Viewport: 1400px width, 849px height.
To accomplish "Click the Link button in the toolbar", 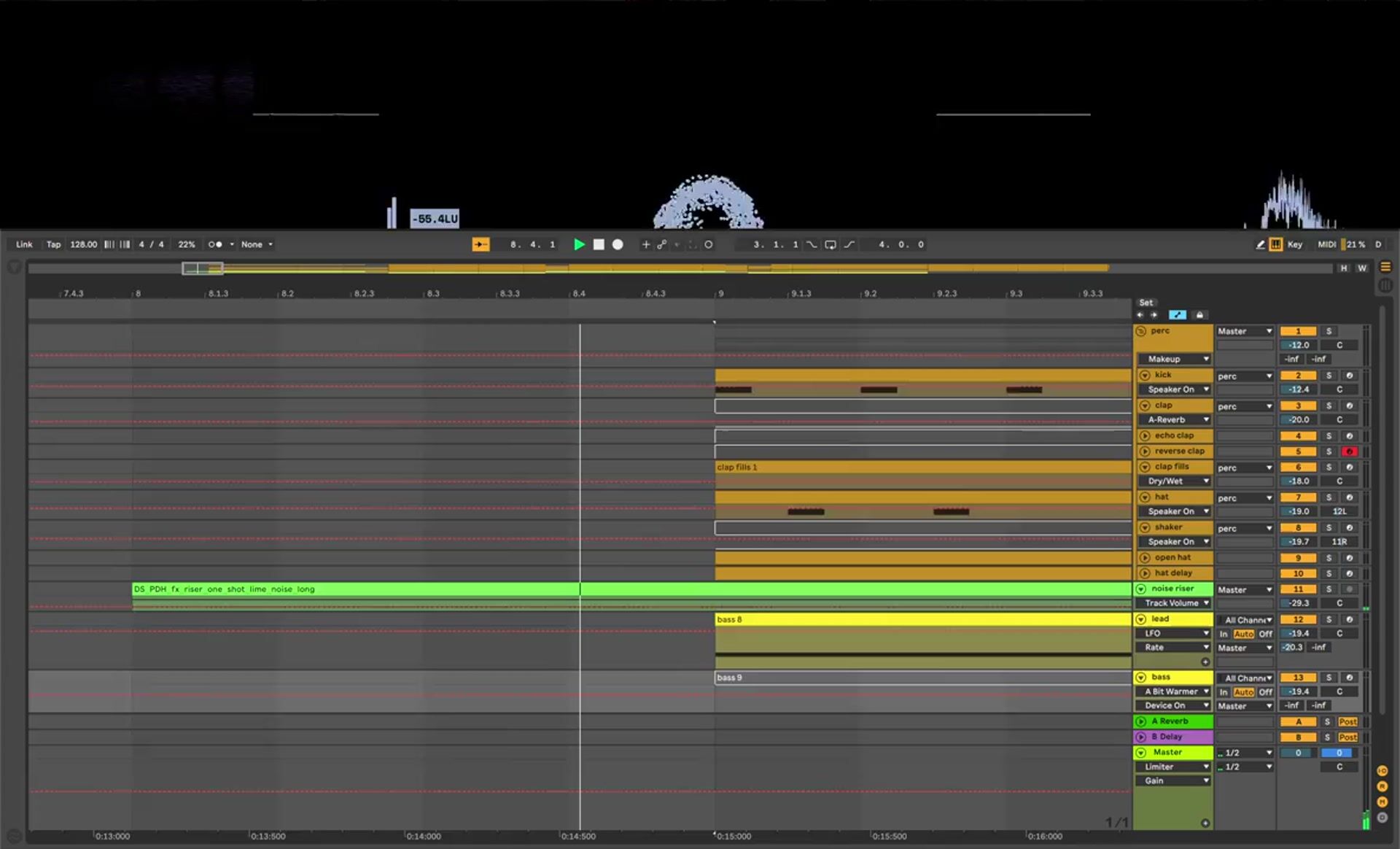I will click(23, 244).
